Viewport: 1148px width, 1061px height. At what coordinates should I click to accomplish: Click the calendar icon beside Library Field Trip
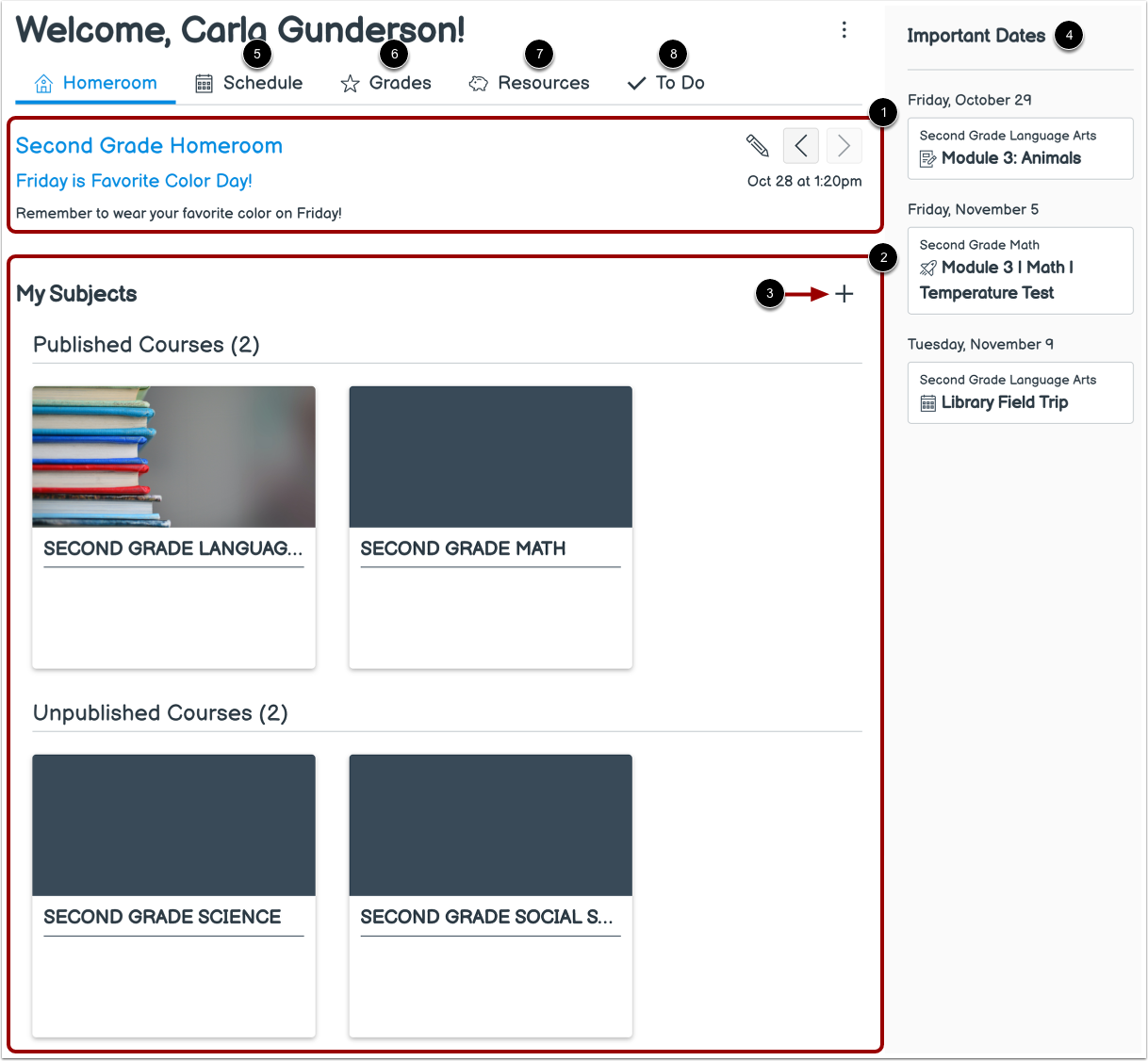[x=928, y=403]
